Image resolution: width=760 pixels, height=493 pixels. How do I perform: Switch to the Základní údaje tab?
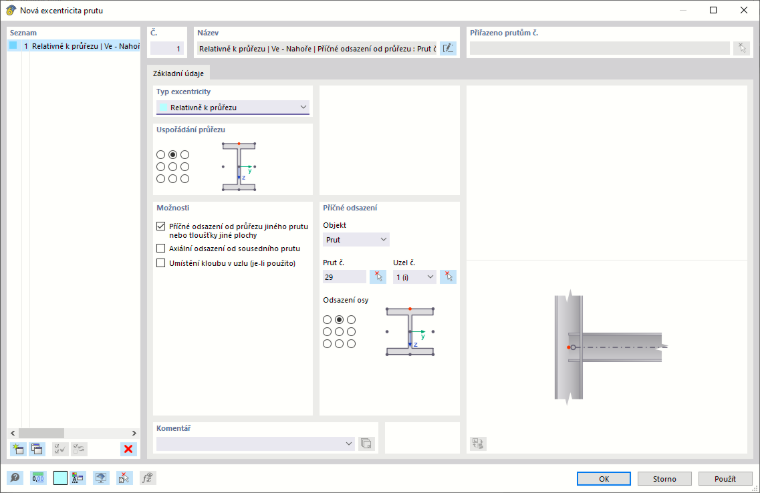tap(178, 73)
